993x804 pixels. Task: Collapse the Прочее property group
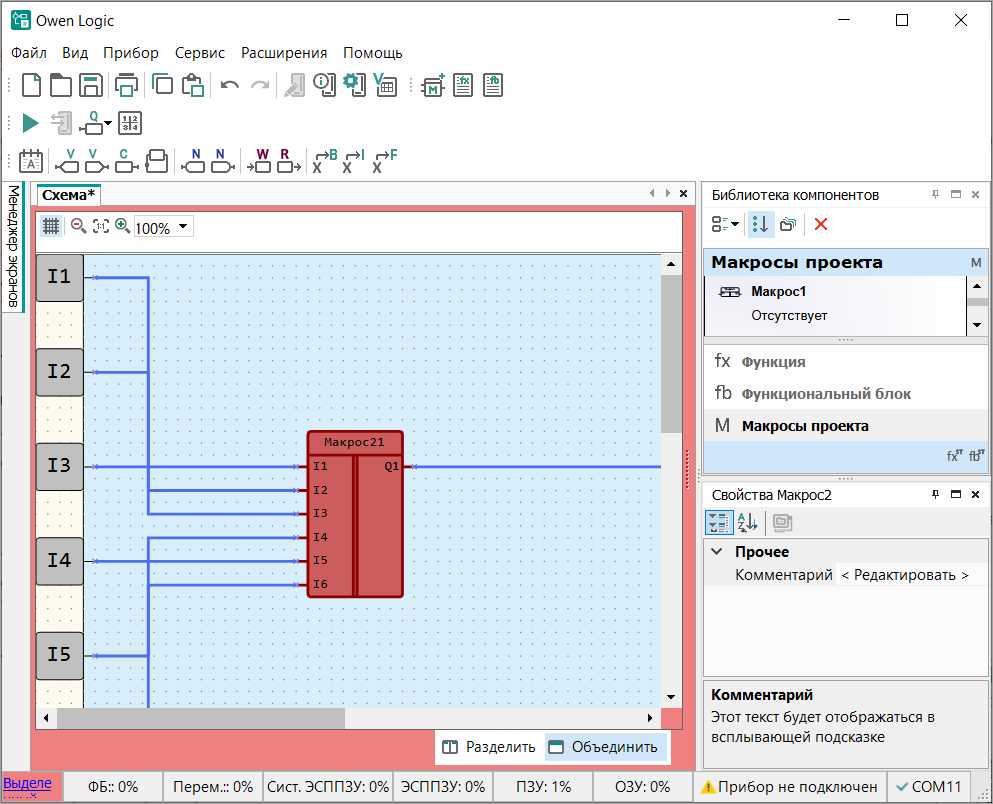[716, 552]
